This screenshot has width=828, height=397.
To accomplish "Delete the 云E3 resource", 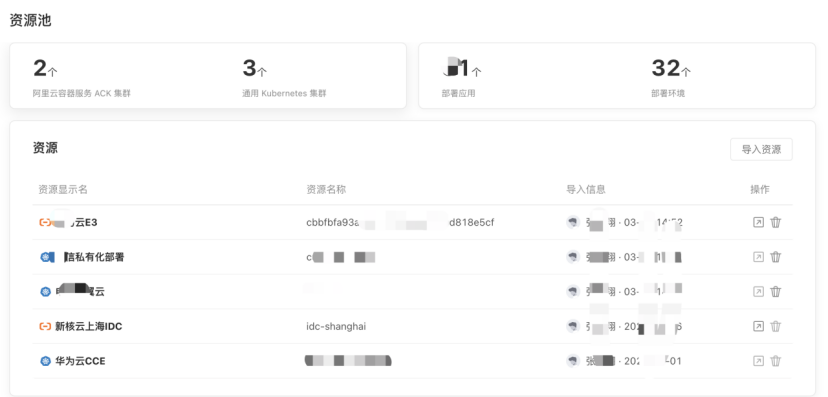I will point(775,222).
